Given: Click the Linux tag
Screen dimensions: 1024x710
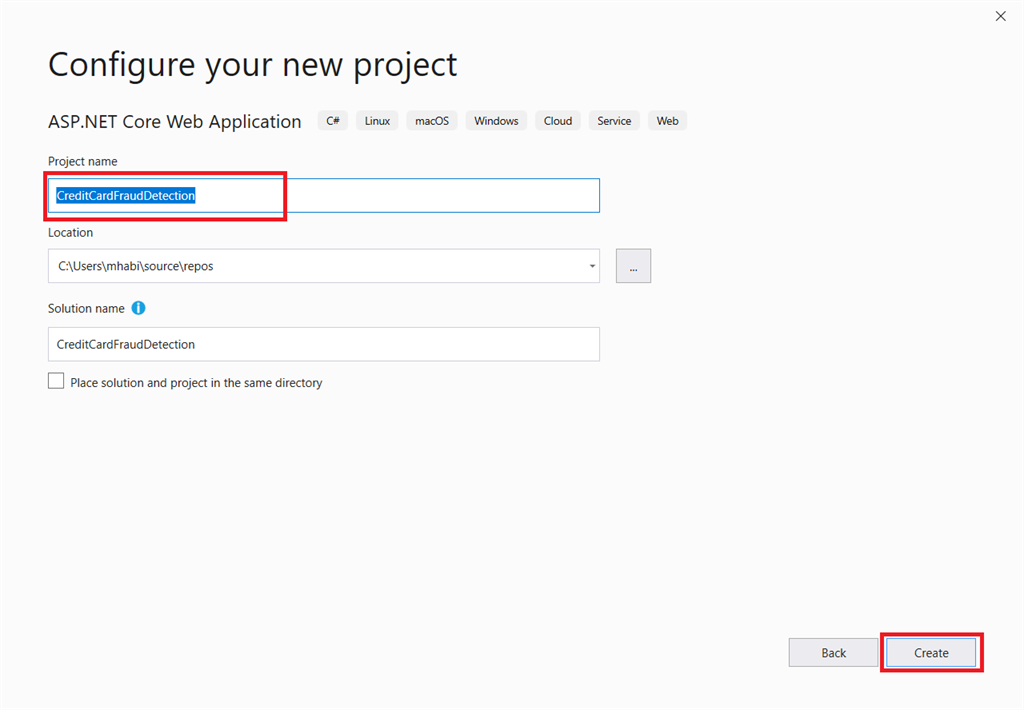Looking at the screenshot, I should tap(377, 121).
